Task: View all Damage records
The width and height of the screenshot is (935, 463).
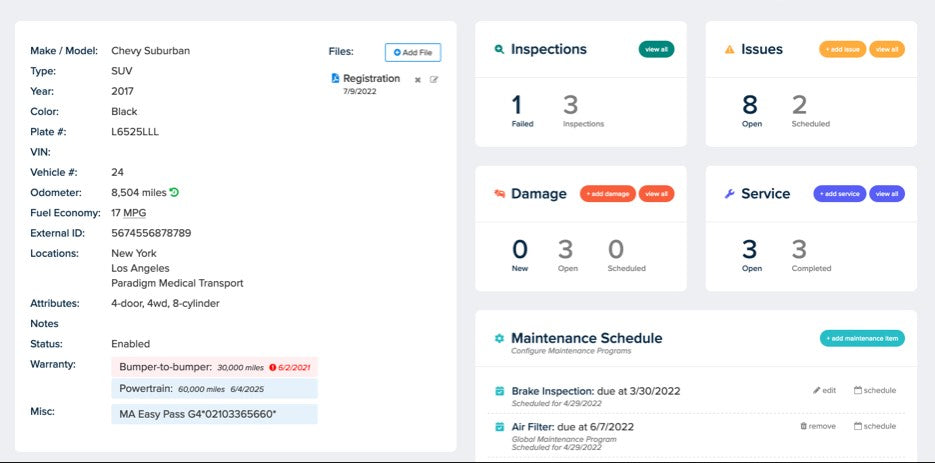Action: (x=656, y=194)
